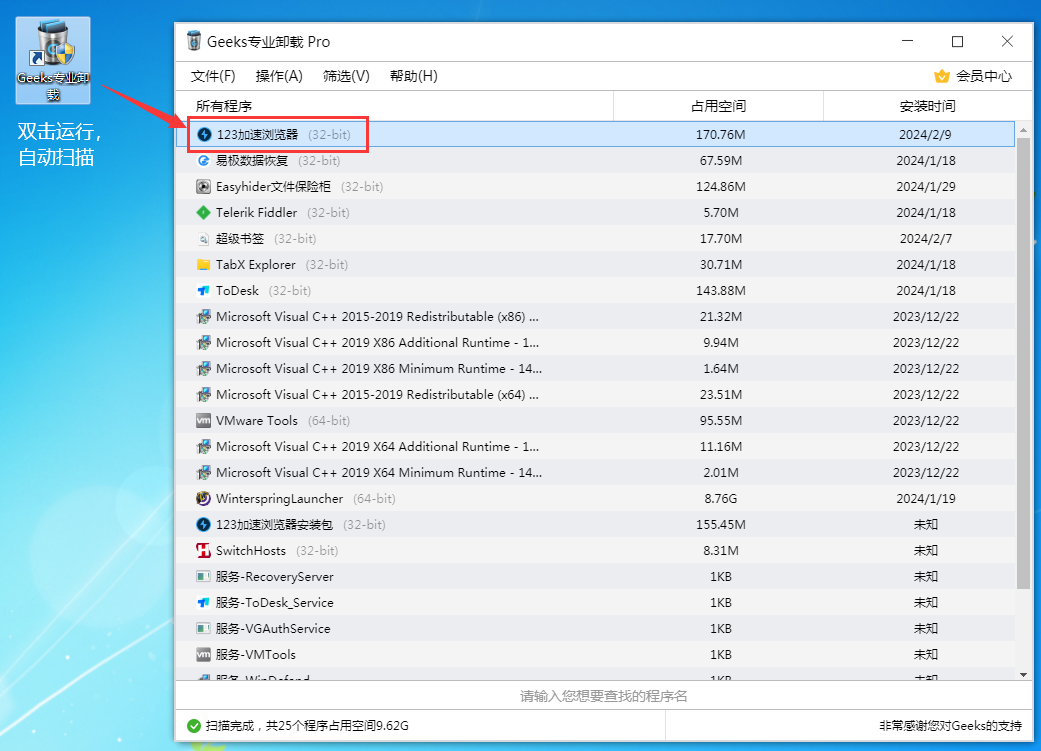Sort by the 占用空间 column header
Viewport: 1041px width, 751px height.
click(718, 106)
